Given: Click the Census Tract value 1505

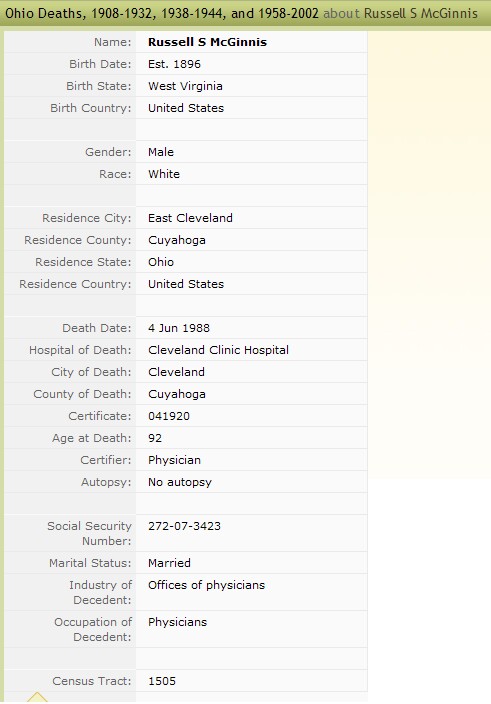Looking at the screenshot, I should pos(162,681).
